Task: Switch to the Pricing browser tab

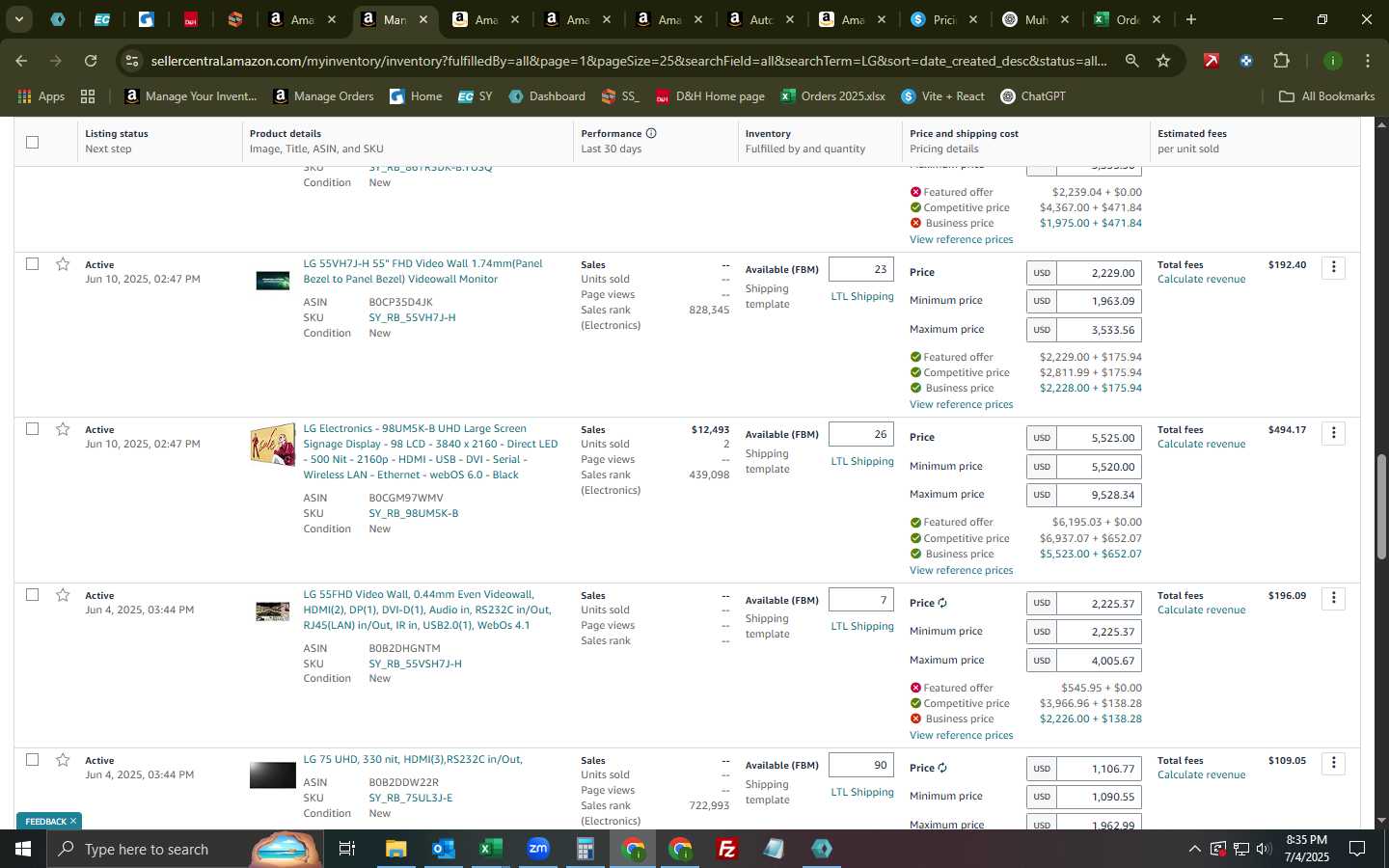Action: coord(942,19)
